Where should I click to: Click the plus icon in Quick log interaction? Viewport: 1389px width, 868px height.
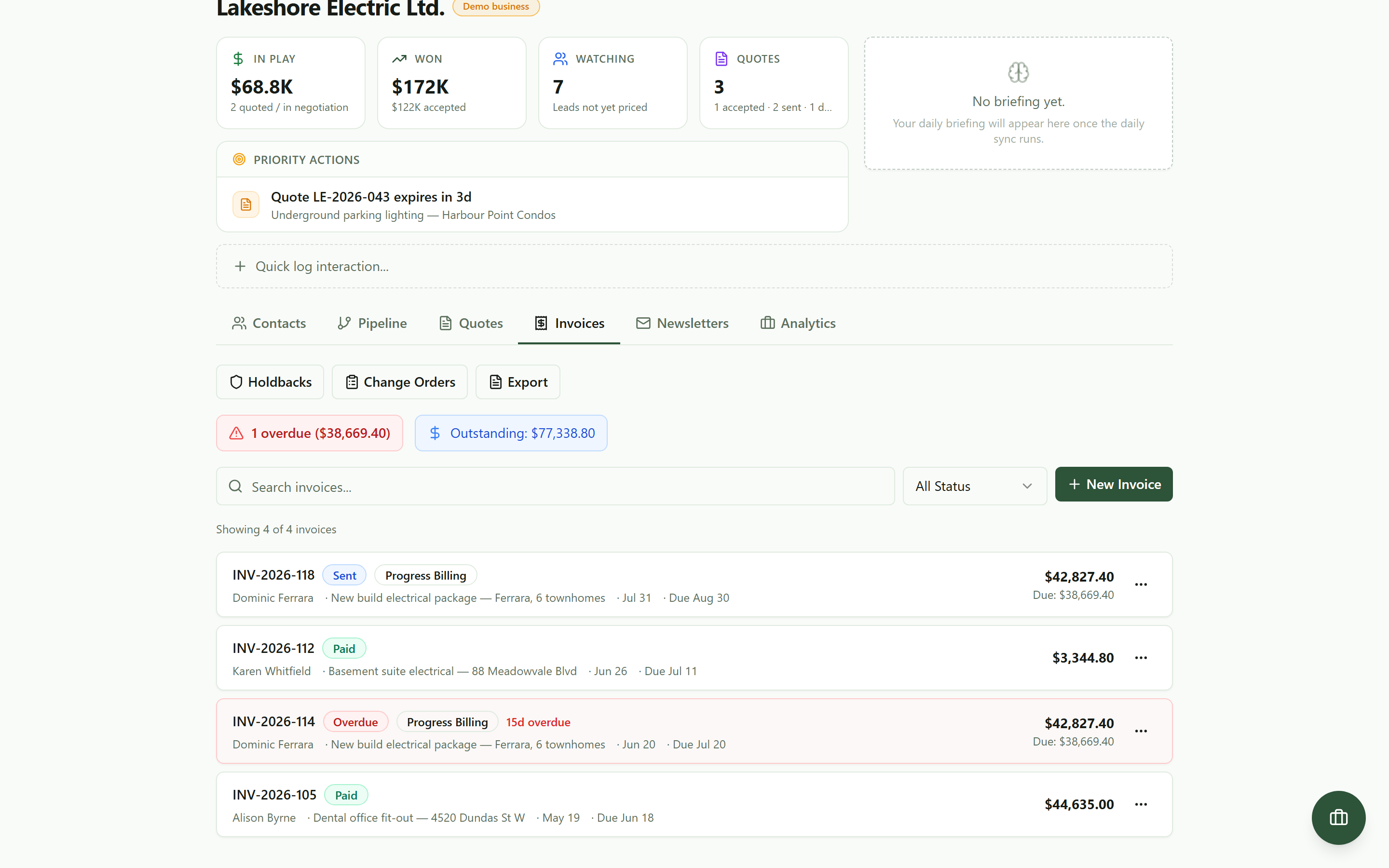[240, 266]
